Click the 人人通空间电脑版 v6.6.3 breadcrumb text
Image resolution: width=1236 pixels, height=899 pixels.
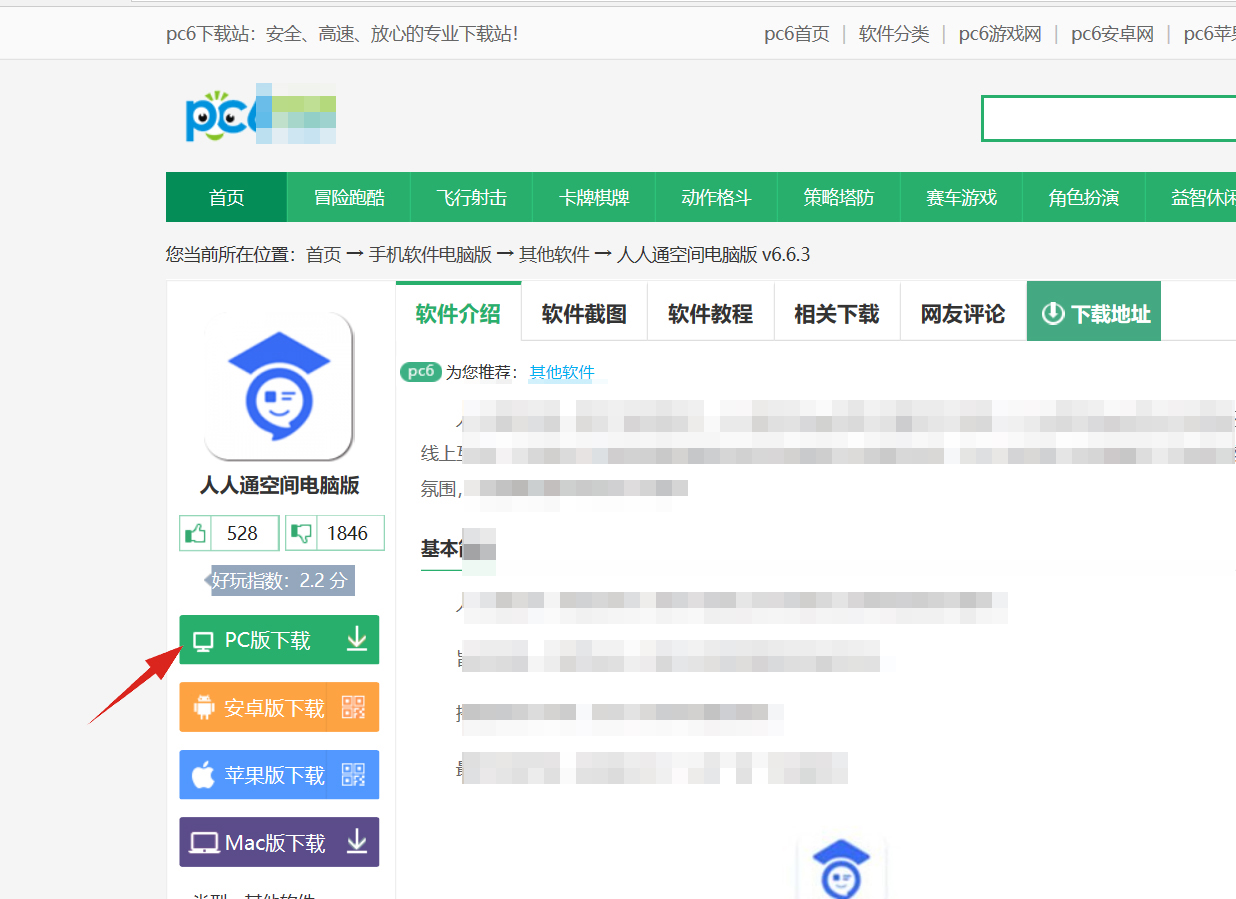point(713,254)
